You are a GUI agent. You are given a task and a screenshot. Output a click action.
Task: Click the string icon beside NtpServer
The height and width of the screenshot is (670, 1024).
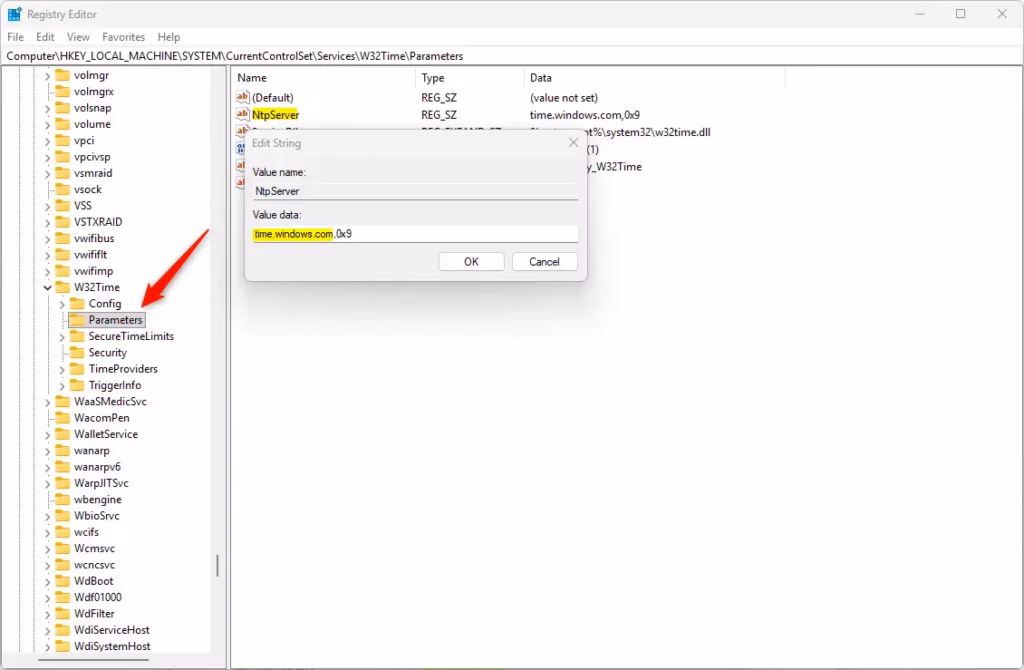pyautogui.click(x=242, y=114)
